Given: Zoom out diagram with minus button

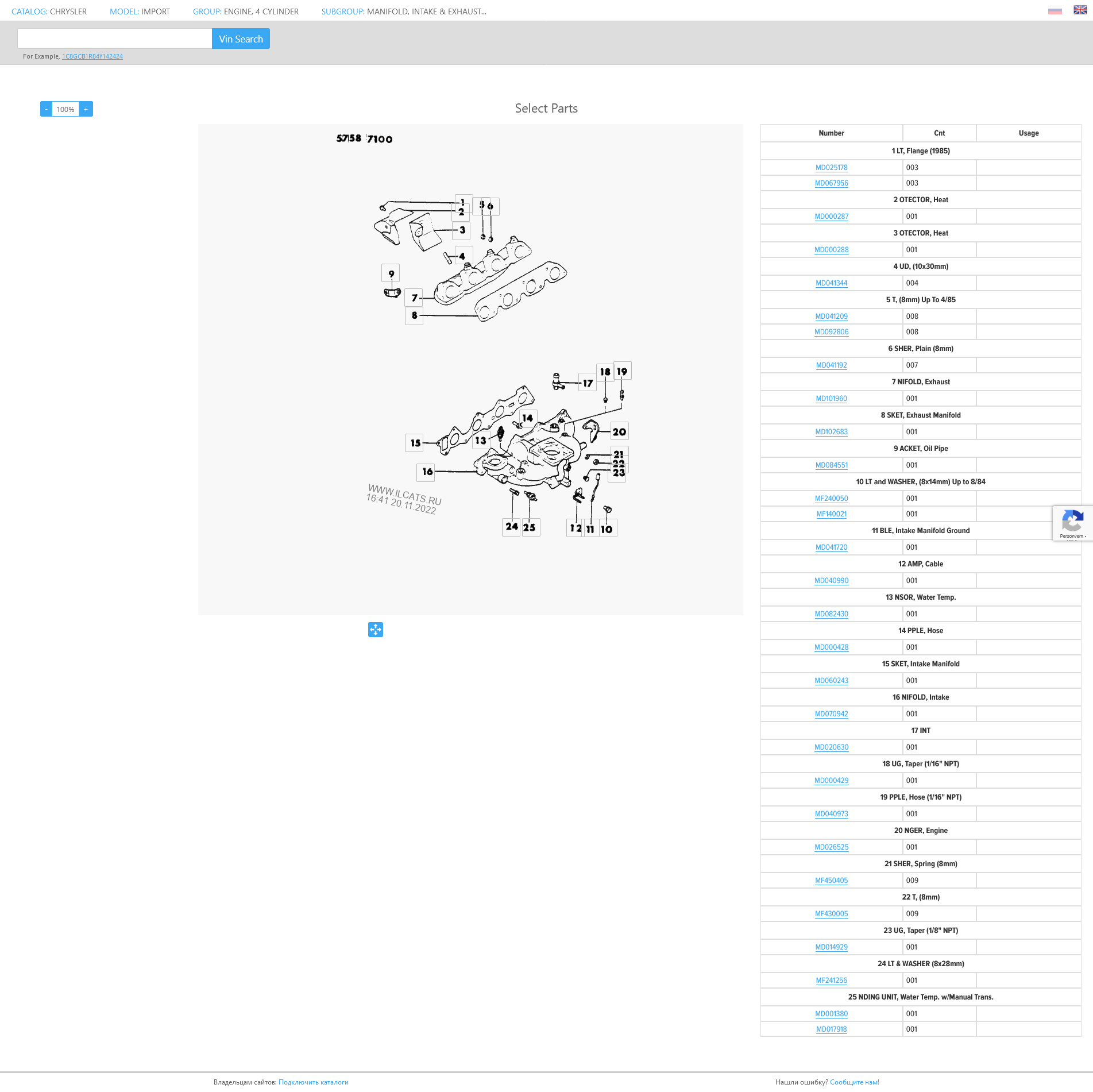Looking at the screenshot, I should (46, 109).
